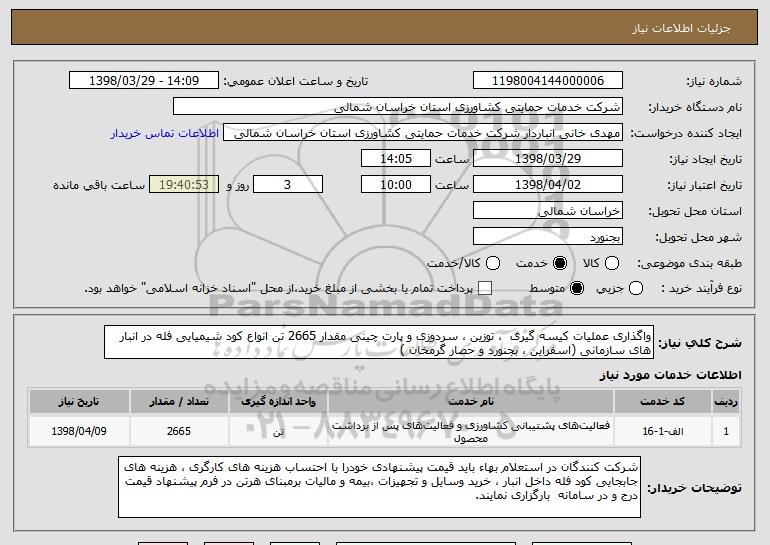This screenshot has width=770, height=545.
Task: Click the validity date field 1398/04/02
Action: [x=548, y=185]
